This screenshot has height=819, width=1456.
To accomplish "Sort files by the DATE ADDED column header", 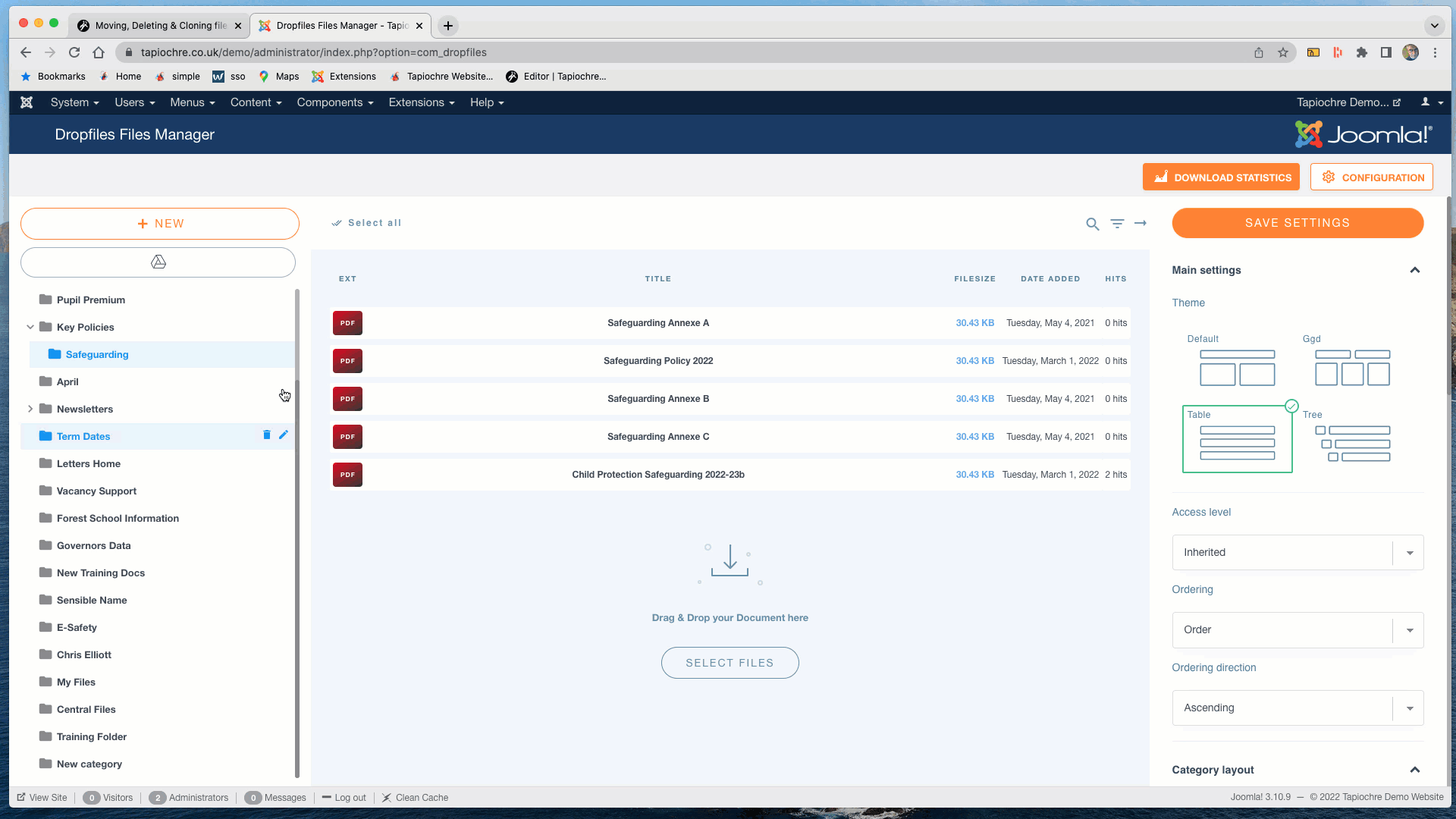I will click(x=1050, y=279).
